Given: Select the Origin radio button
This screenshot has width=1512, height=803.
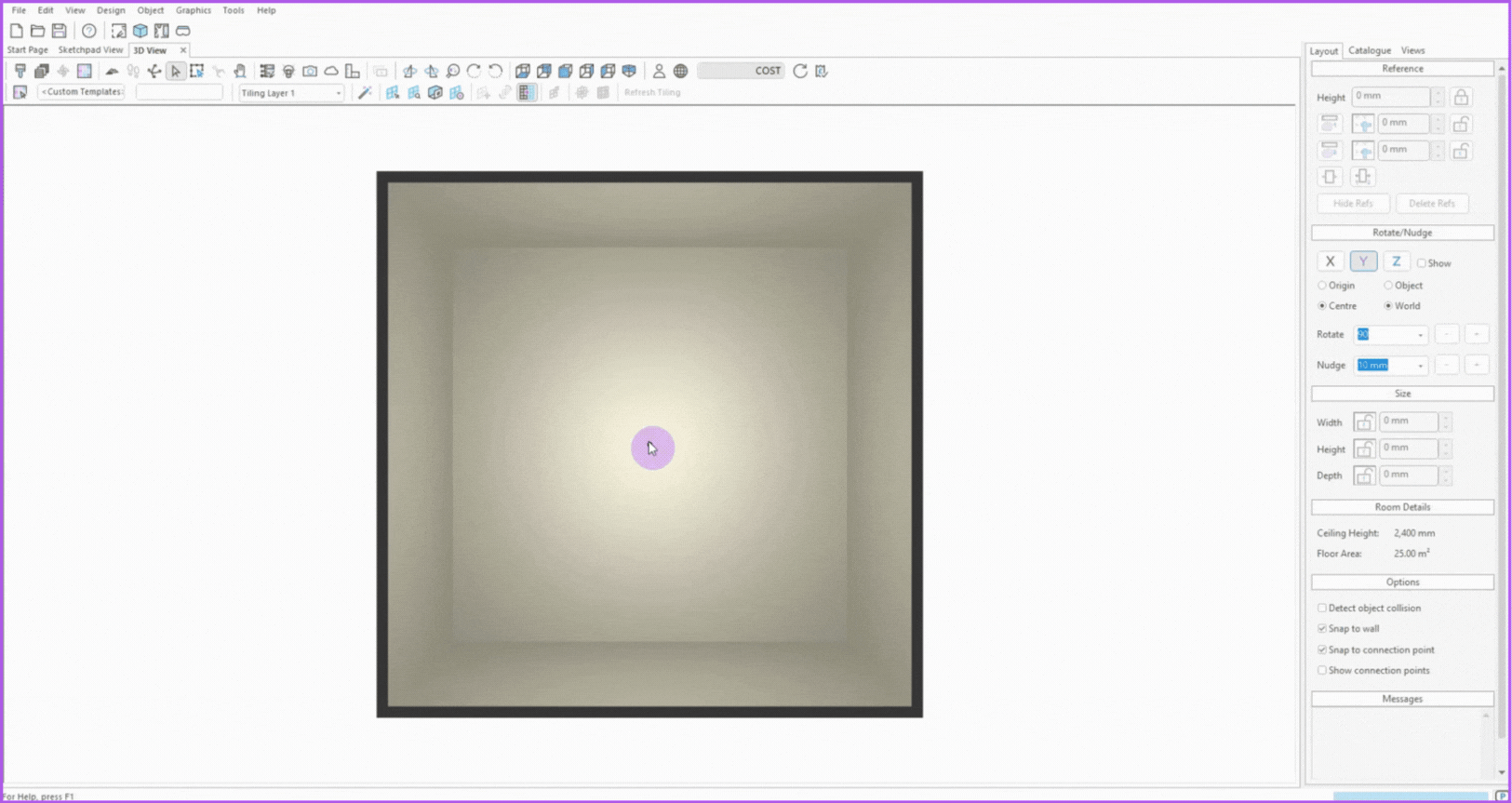Looking at the screenshot, I should coord(1322,286).
